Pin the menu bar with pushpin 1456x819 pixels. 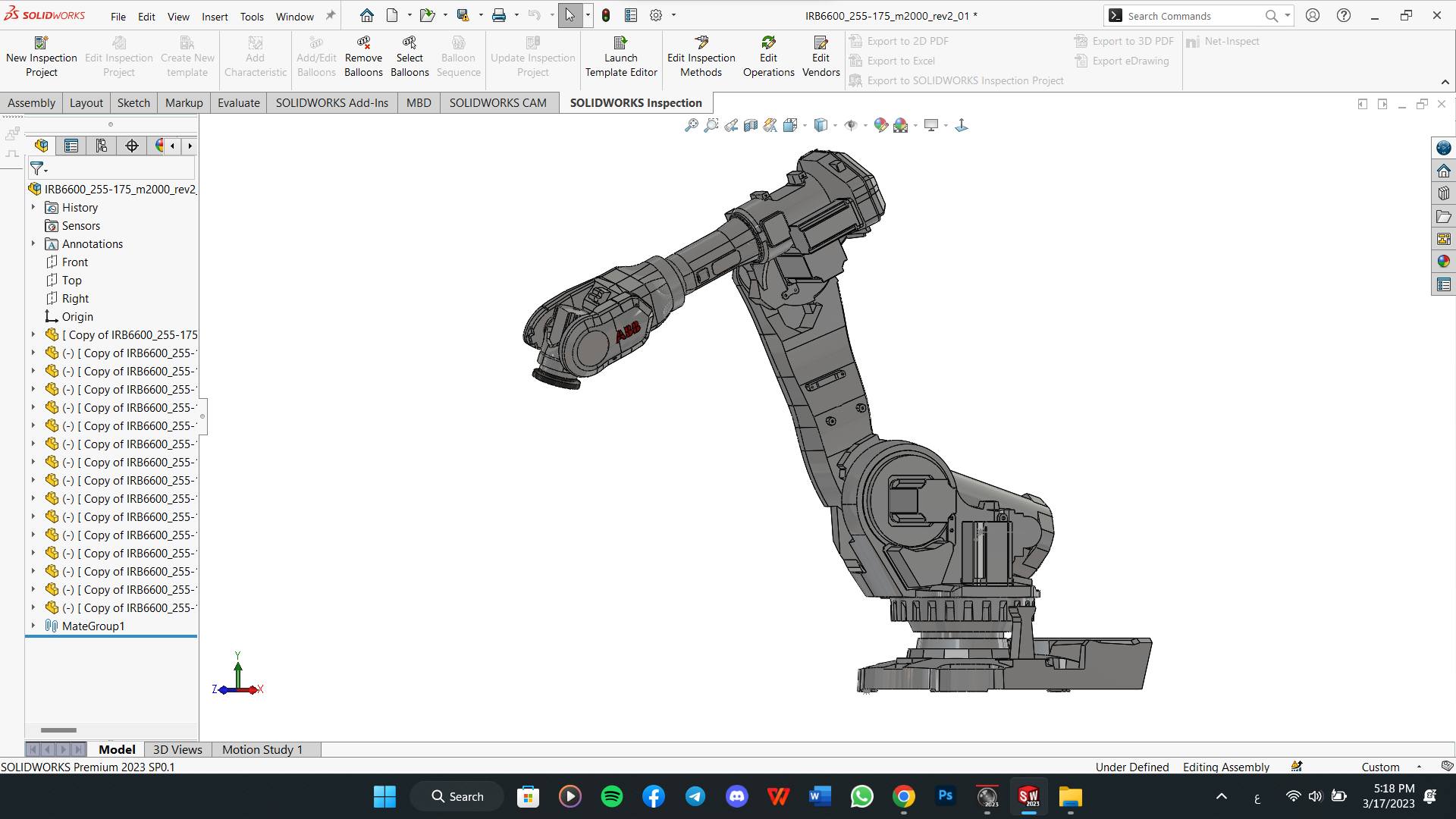(331, 15)
